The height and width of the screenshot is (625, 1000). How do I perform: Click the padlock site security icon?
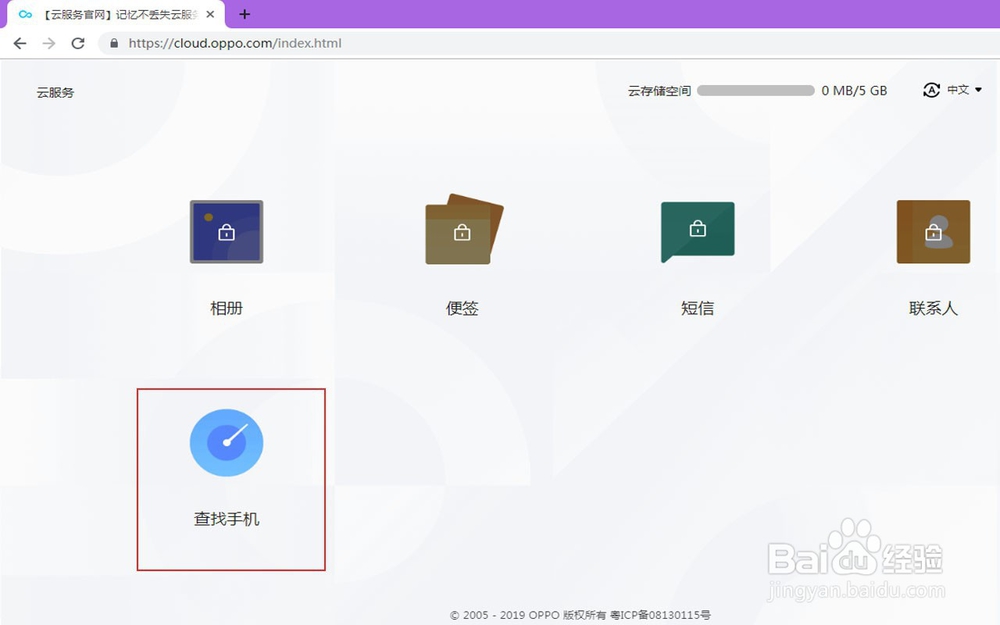click(x=114, y=43)
